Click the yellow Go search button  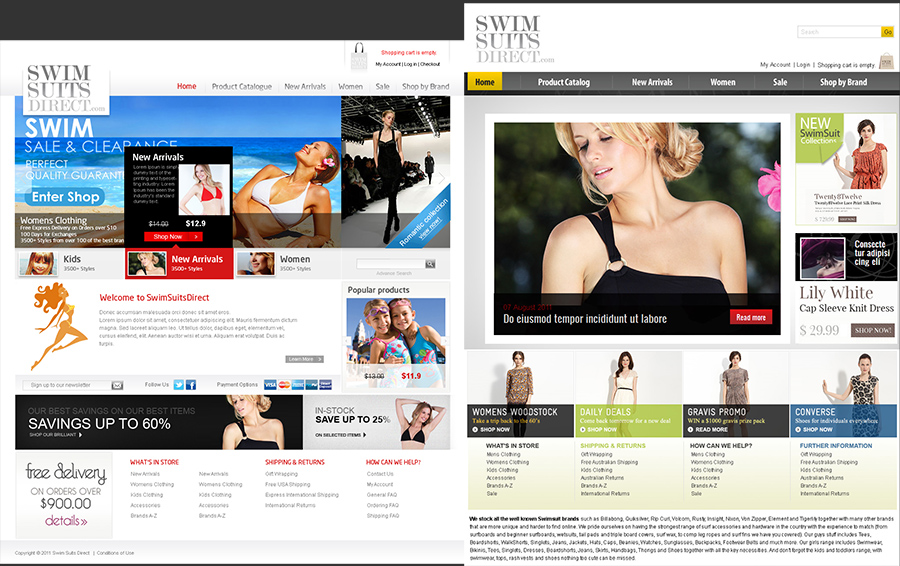[887, 32]
